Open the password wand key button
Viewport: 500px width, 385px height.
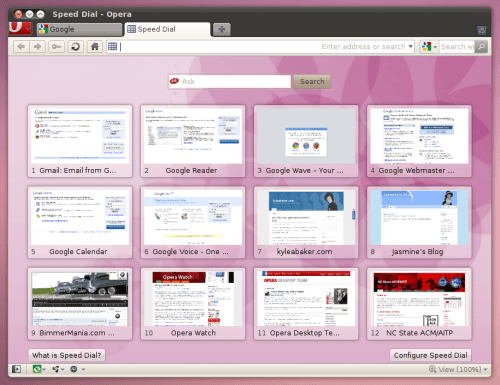point(56,46)
